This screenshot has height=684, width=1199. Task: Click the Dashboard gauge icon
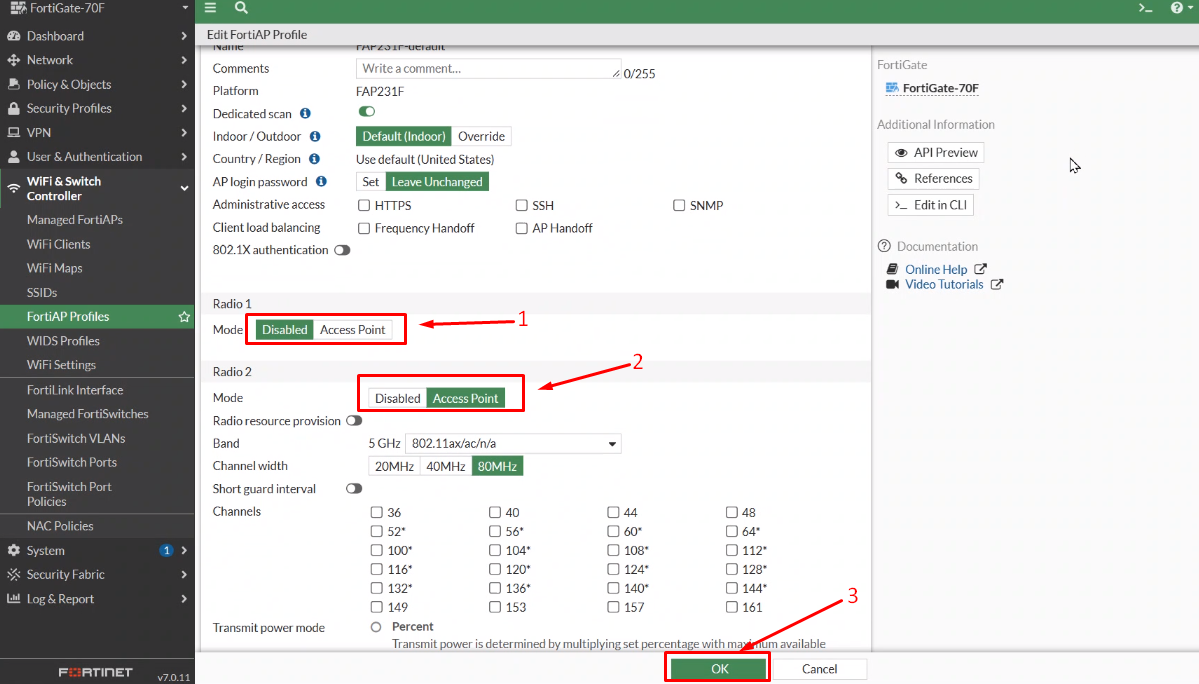click(13, 36)
